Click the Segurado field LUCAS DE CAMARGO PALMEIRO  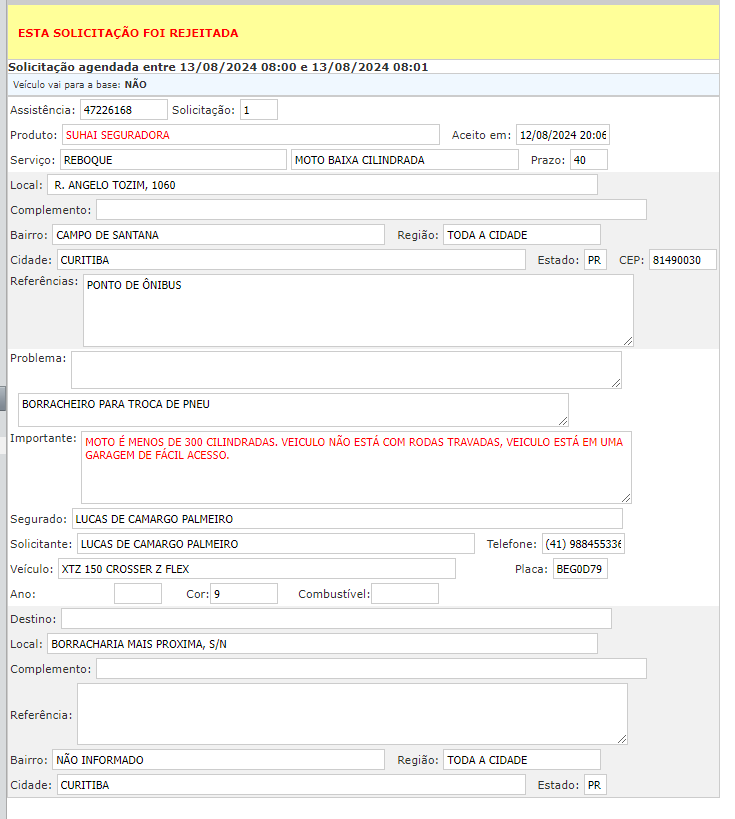(x=347, y=519)
